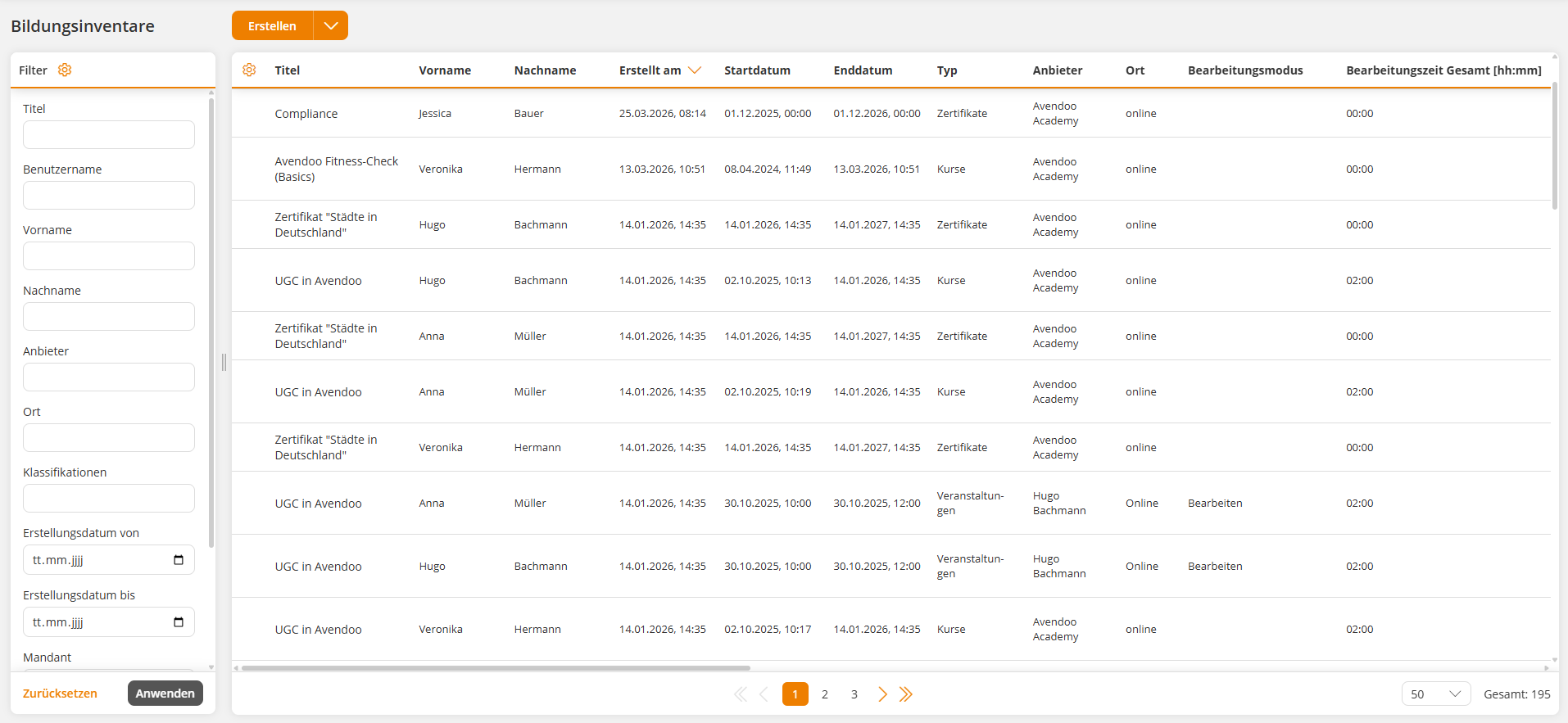Open table column settings gear icon

[249, 70]
